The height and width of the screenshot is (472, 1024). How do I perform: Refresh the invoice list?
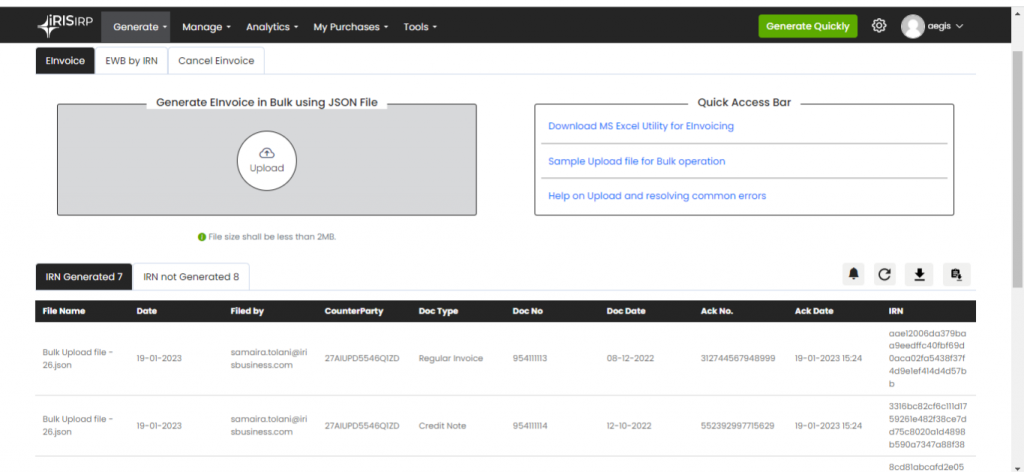click(x=885, y=275)
